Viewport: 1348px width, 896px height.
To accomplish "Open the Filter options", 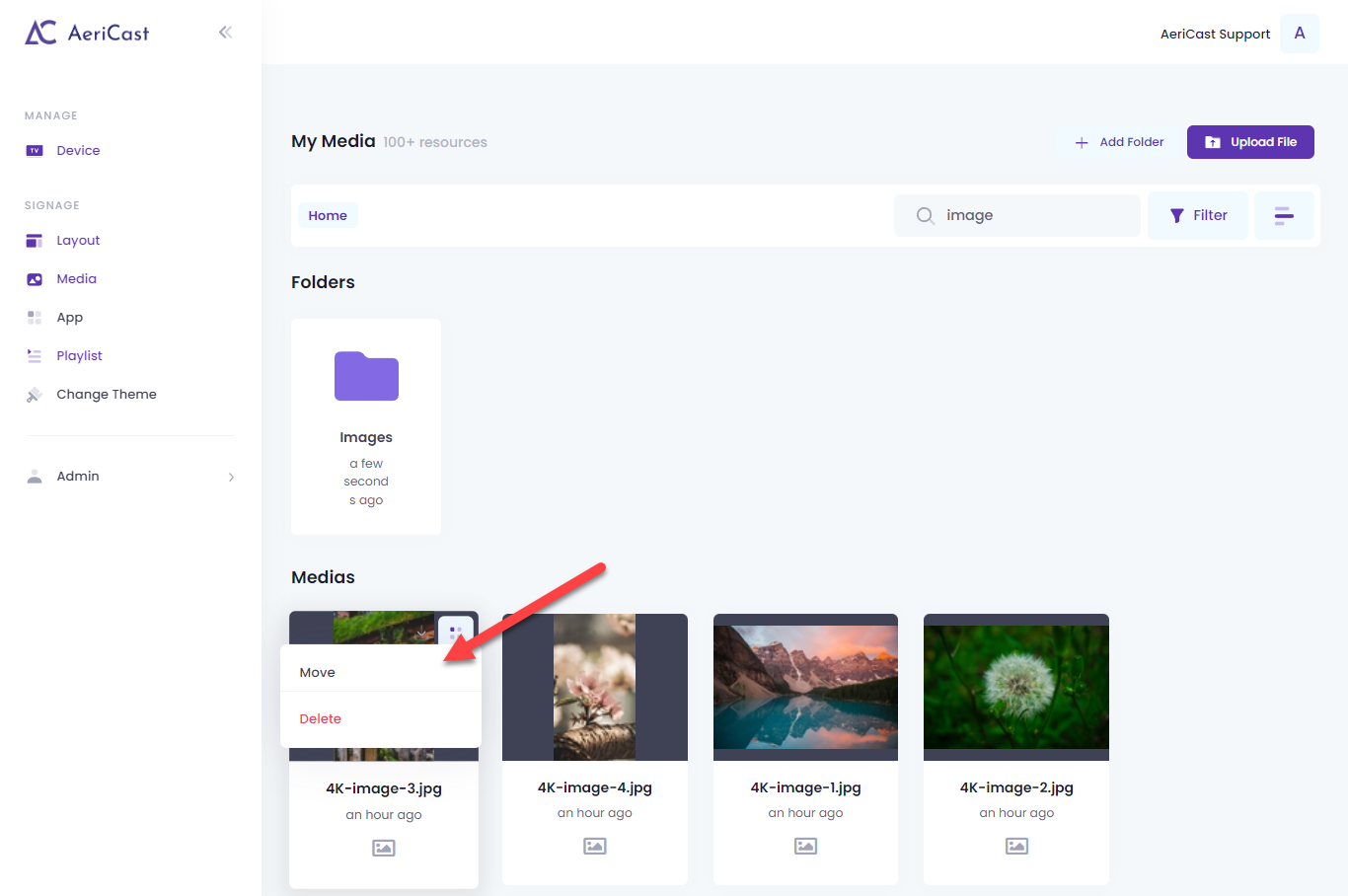I will 1198,215.
